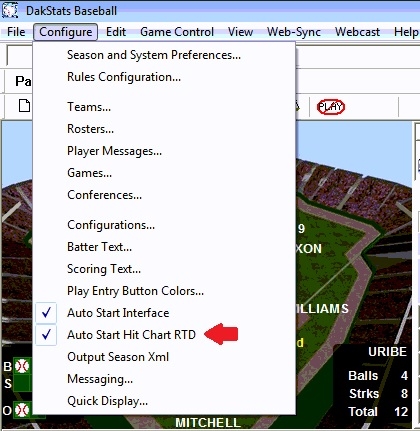Open Batter Text settings
This screenshot has height=431, width=420.
(x=164, y=247)
